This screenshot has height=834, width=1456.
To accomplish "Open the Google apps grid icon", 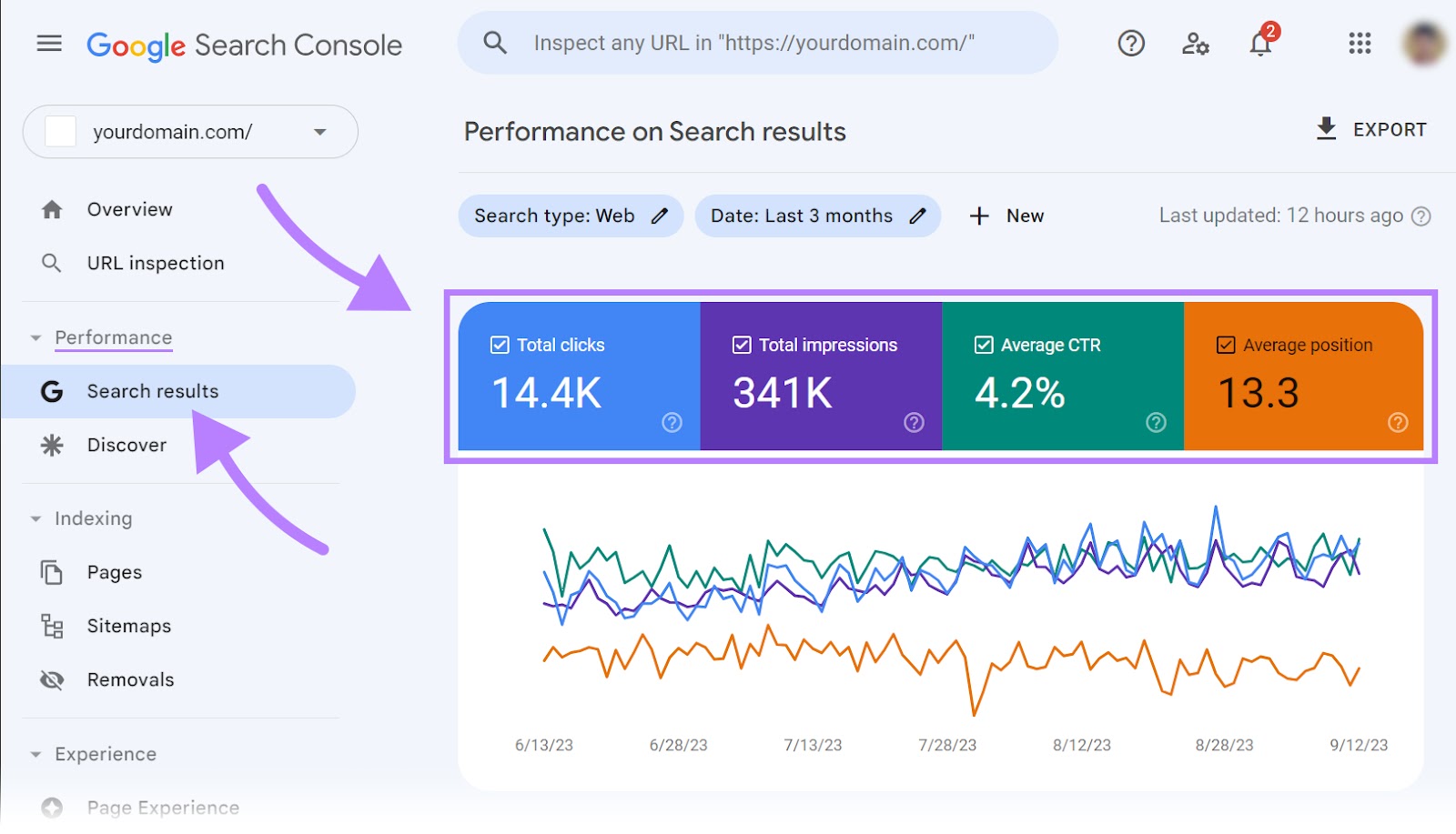I will 1358,43.
